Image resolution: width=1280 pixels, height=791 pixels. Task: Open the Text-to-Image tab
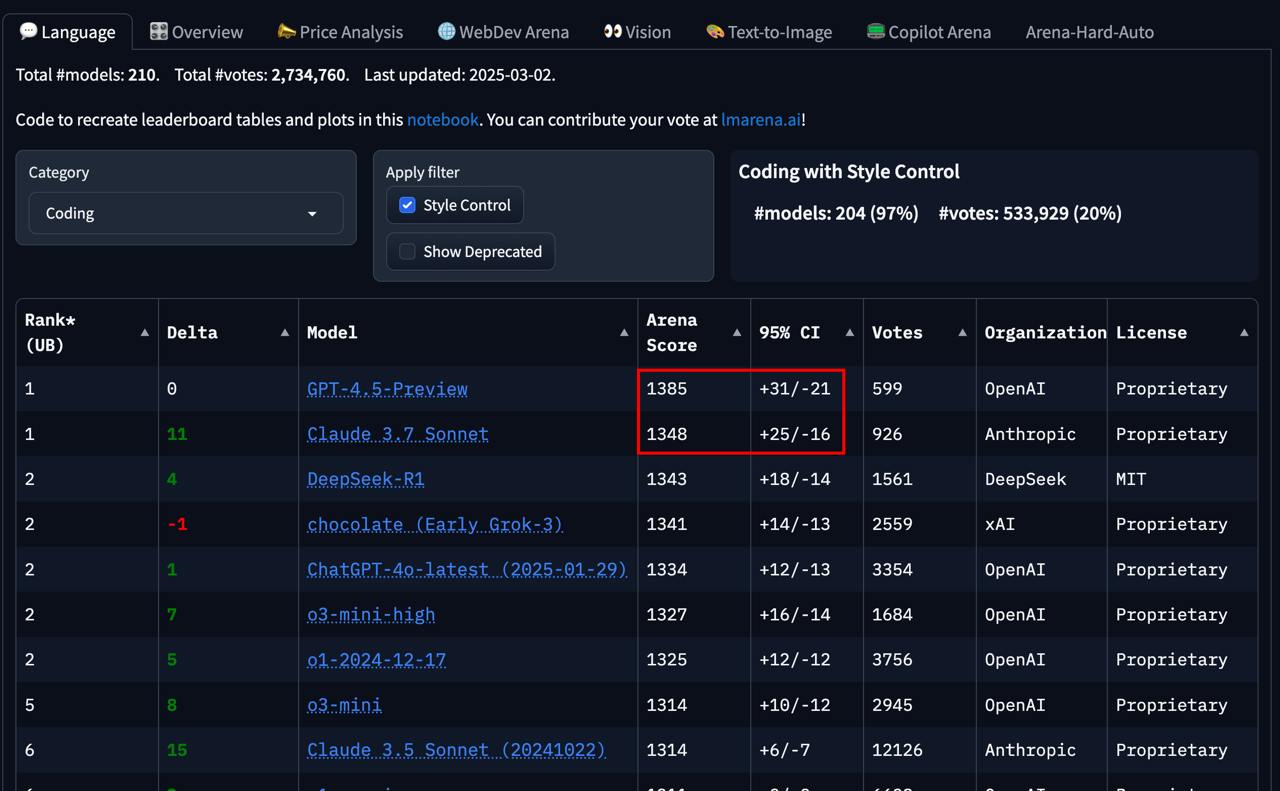[x=768, y=32]
